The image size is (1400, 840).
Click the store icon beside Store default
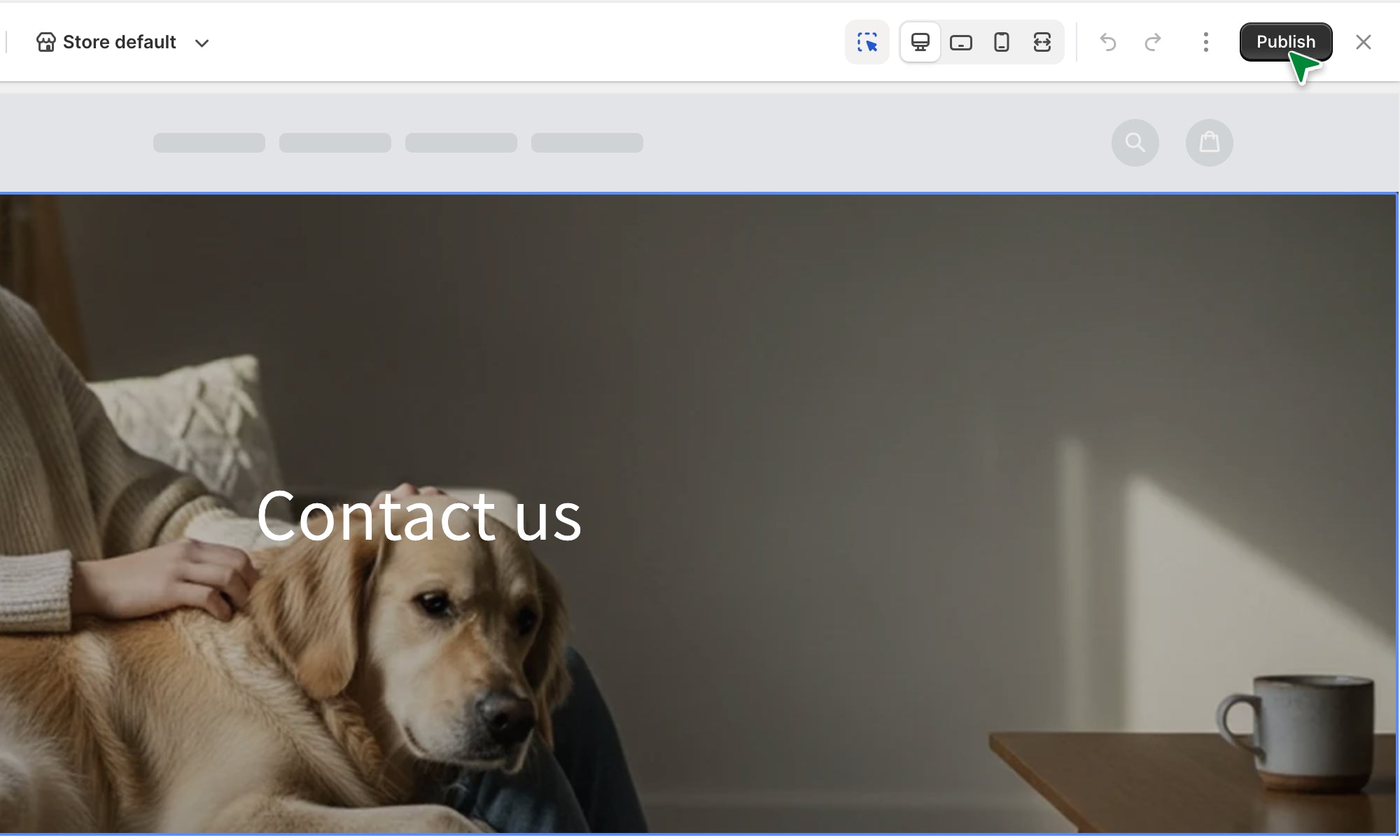pos(46,42)
